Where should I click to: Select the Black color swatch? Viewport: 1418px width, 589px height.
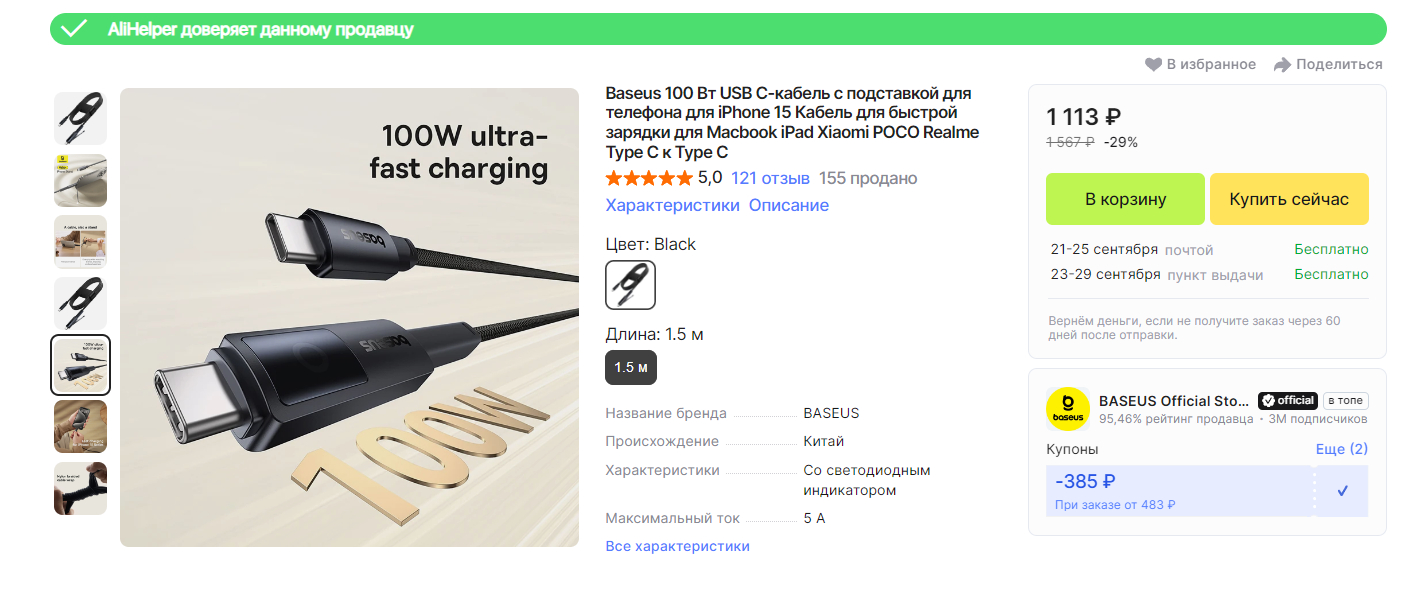(x=631, y=285)
